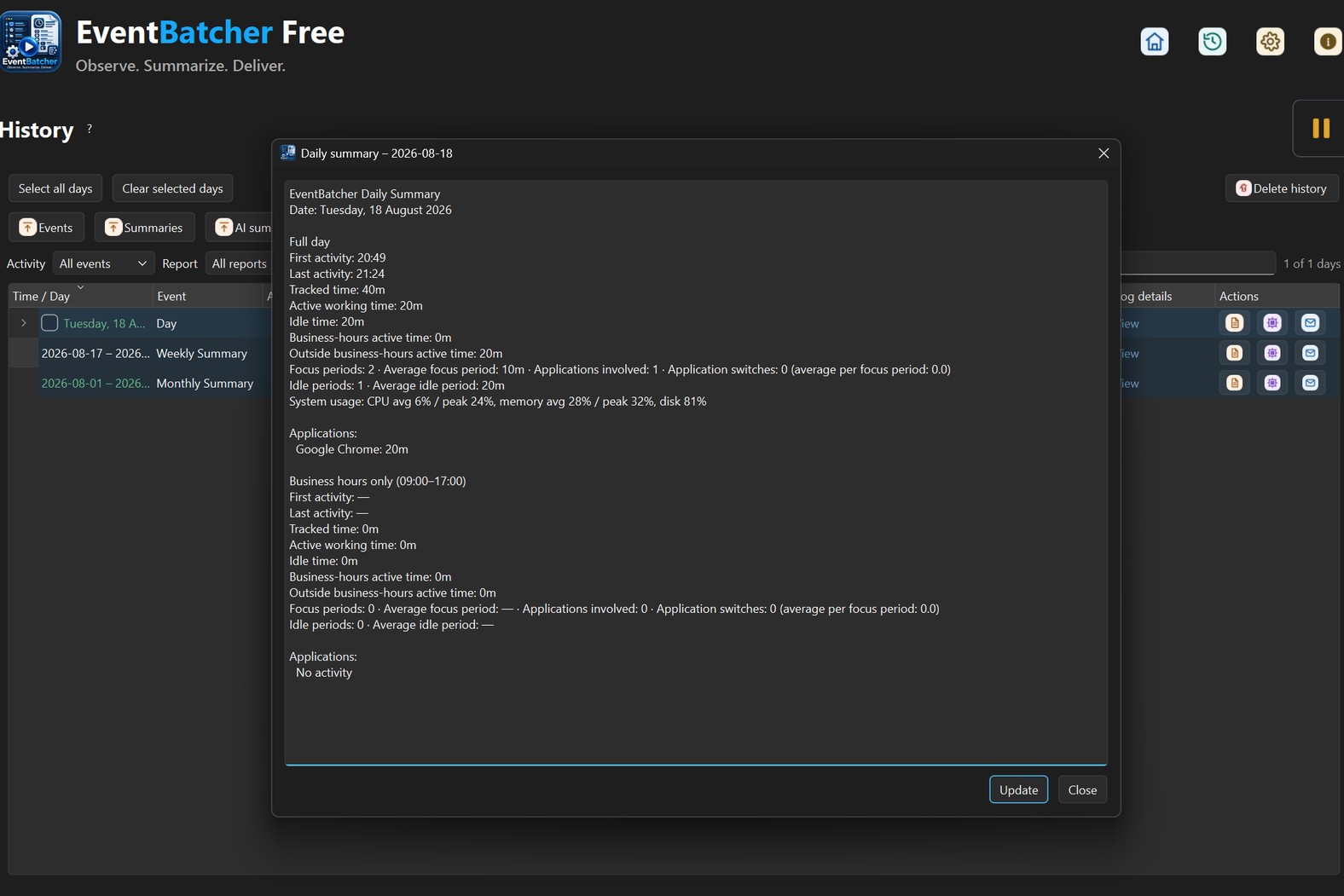Viewport: 1344px width, 896px height.
Task: Click mail action icon for Tuesday row
Action: point(1311,323)
